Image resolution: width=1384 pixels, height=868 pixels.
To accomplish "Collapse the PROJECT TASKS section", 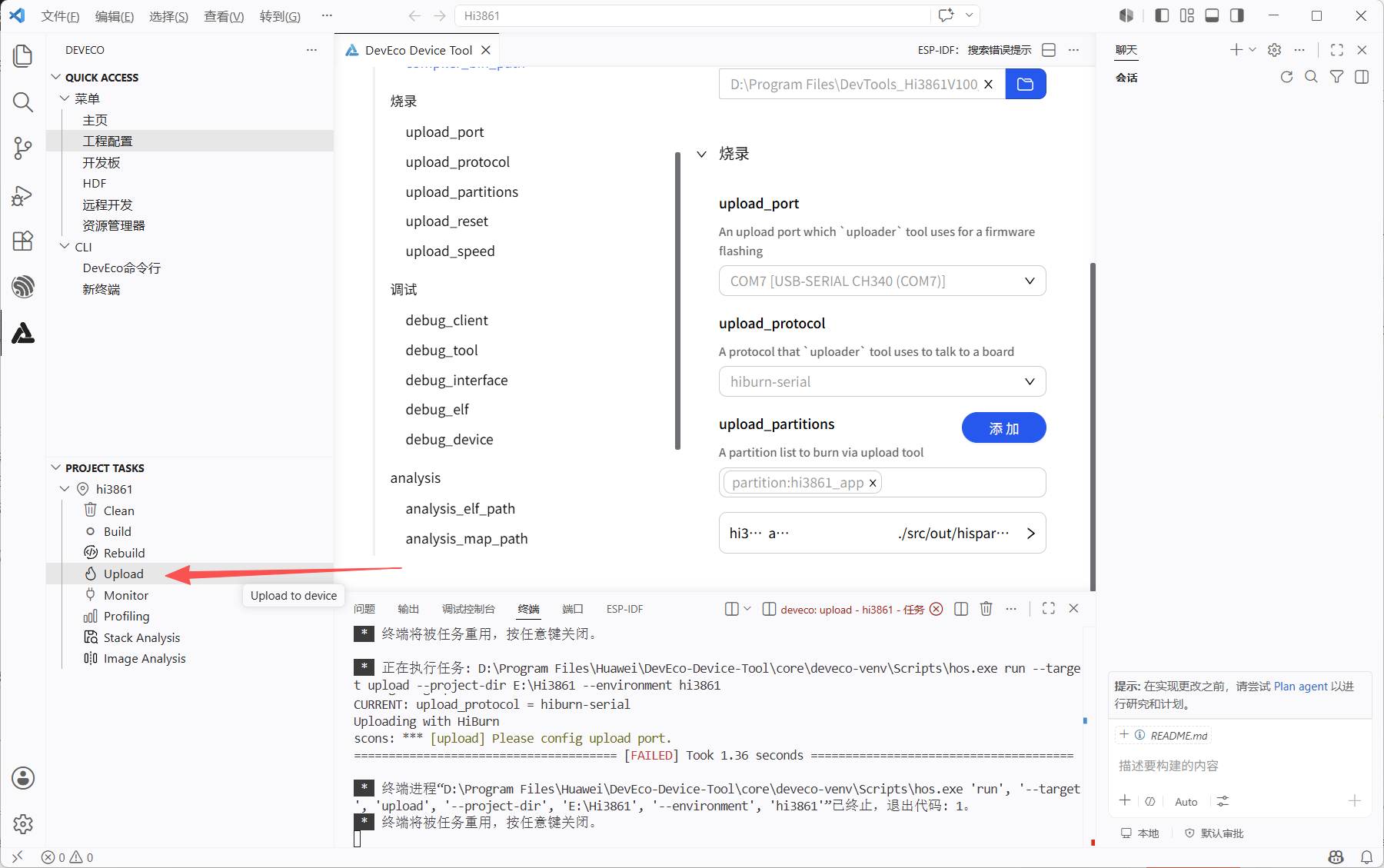I will click(x=55, y=467).
